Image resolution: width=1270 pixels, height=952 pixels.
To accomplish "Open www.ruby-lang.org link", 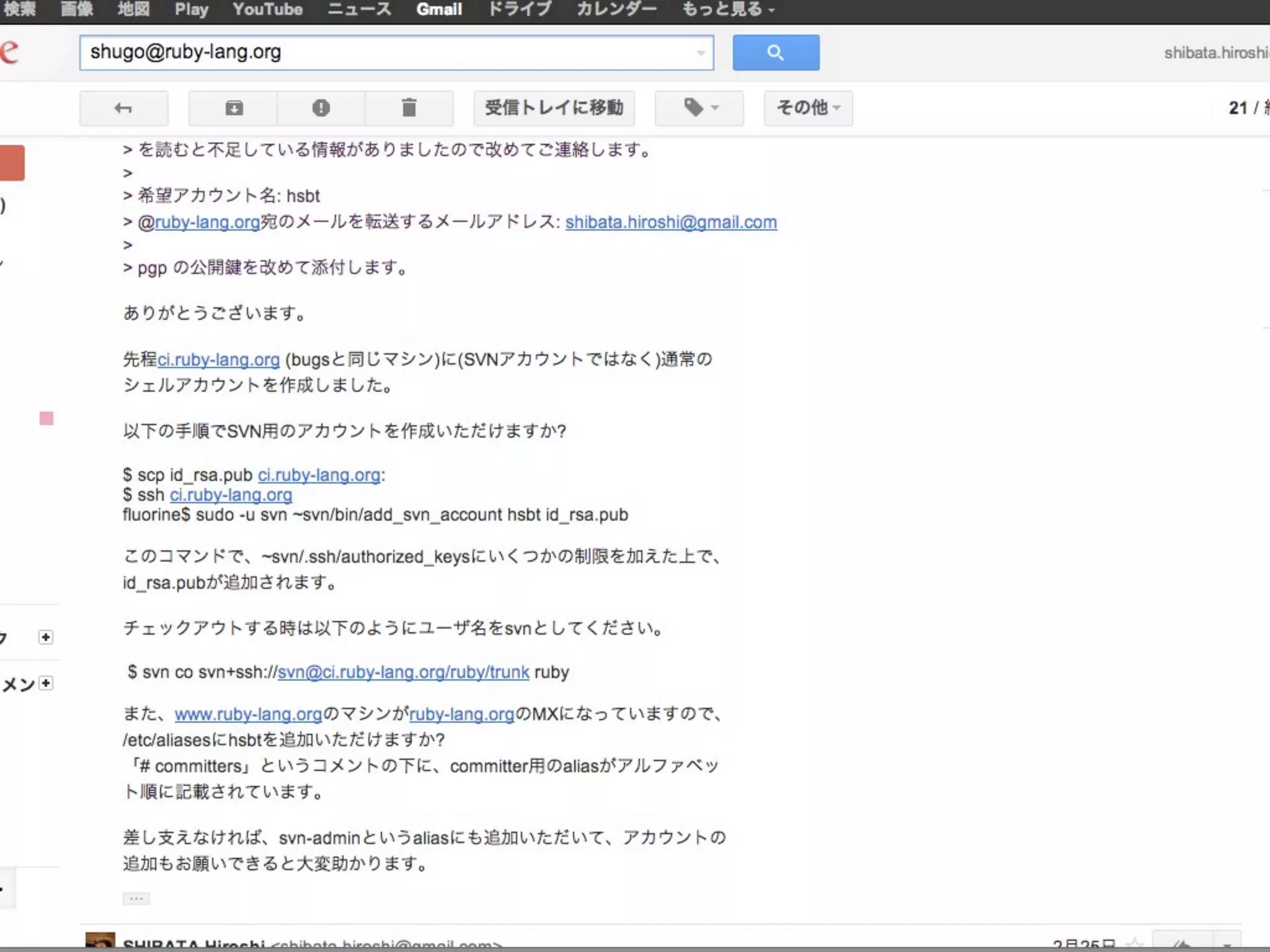I will pyautogui.click(x=248, y=715).
